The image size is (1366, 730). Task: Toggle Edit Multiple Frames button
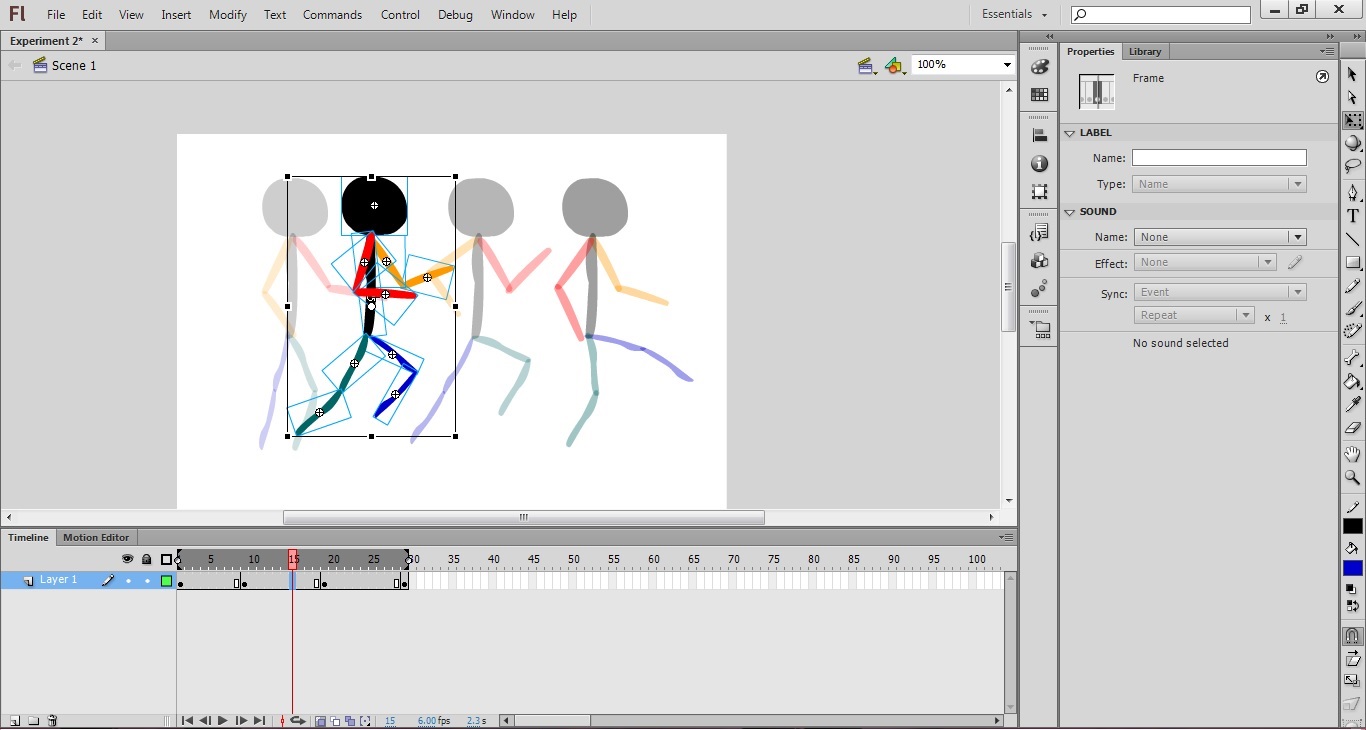350,721
